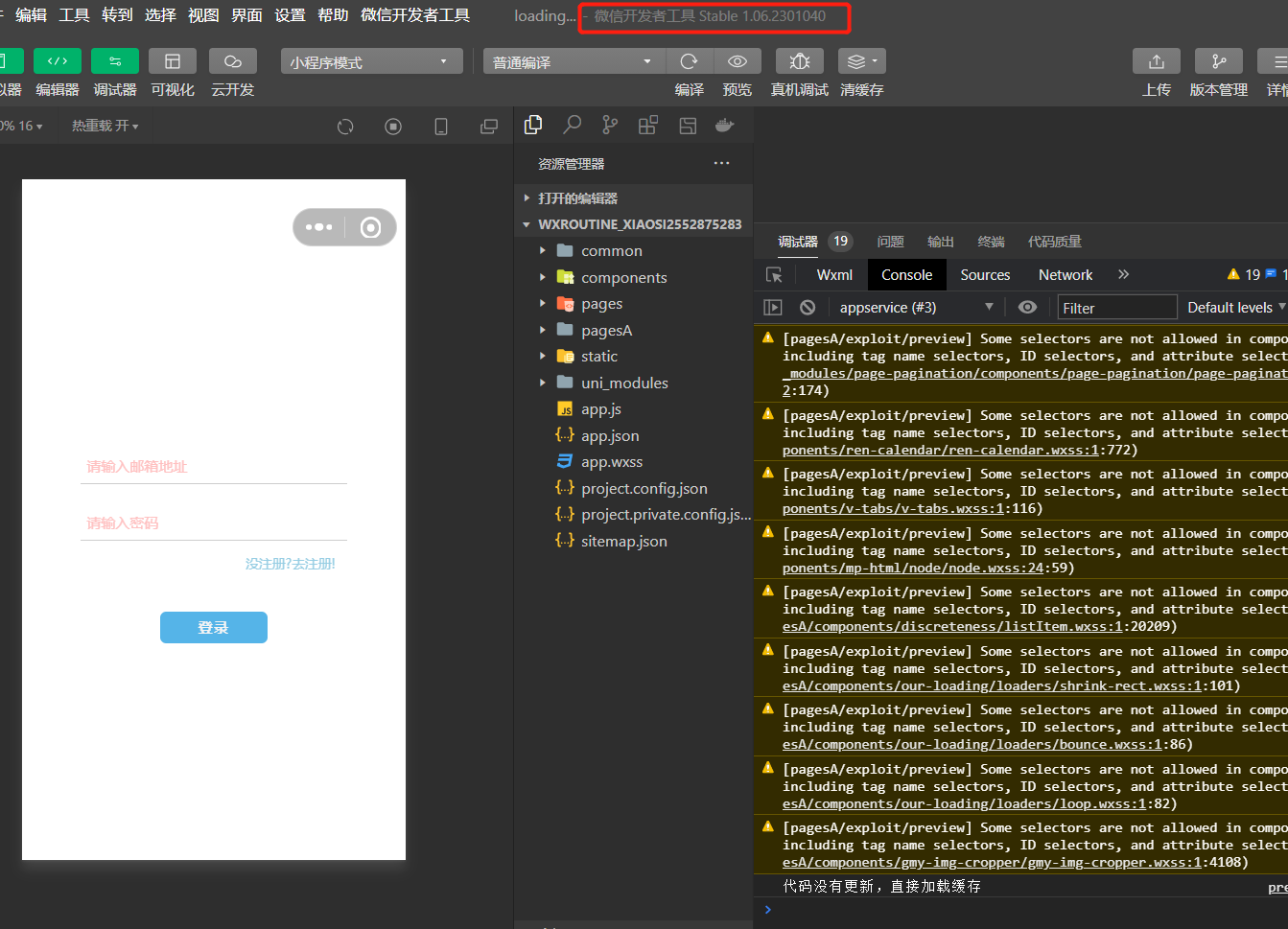Expand the components folder

click(x=633, y=277)
